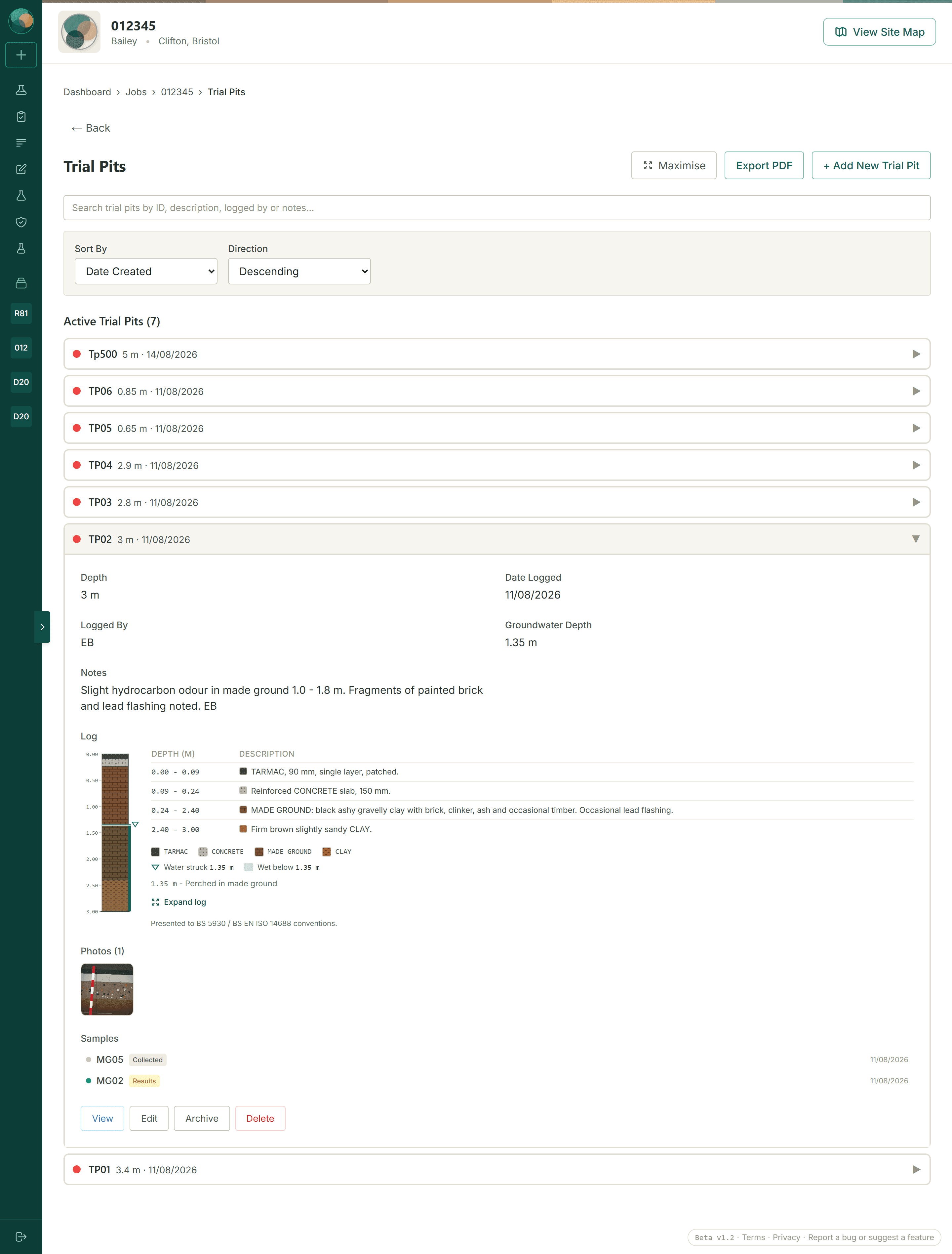Click the Water struck triangle legend marker
The height and width of the screenshot is (1254, 952).
pyautogui.click(x=155, y=867)
